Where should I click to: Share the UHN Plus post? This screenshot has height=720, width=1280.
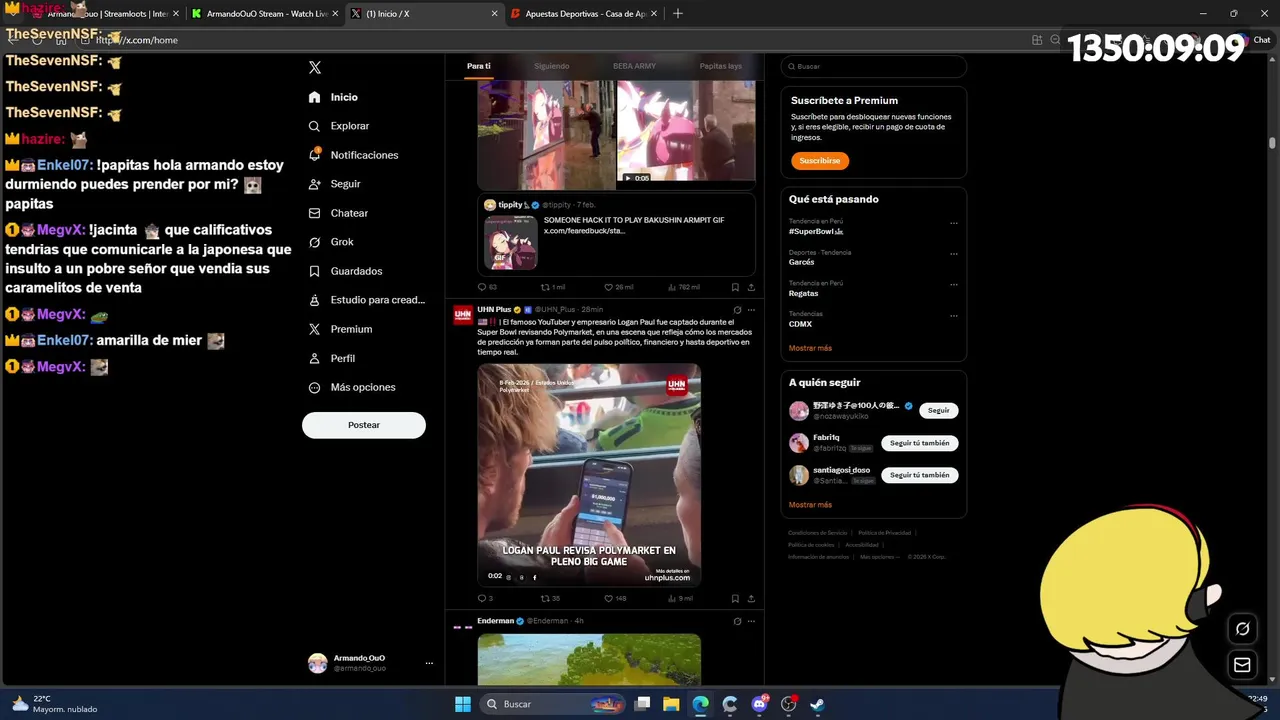pyautogui.click(x=751, y=598)
